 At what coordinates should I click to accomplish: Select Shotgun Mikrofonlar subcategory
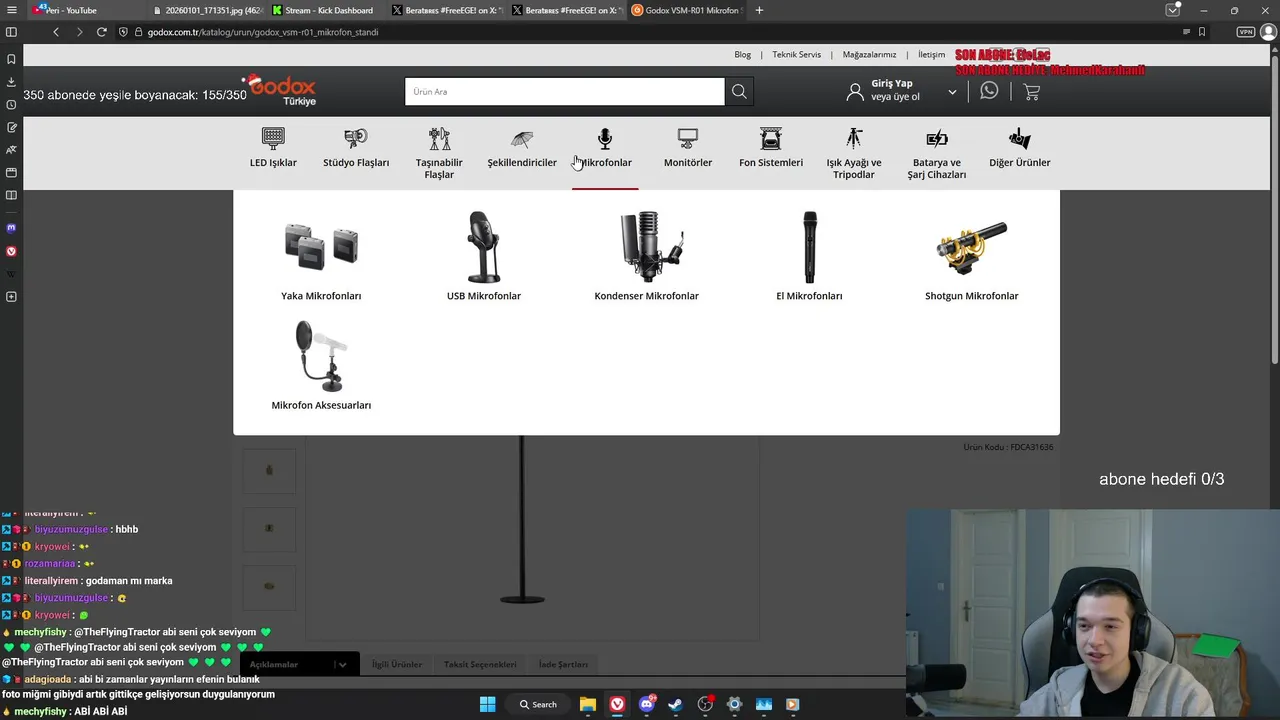pyautogui.click(x=971, y=255)
